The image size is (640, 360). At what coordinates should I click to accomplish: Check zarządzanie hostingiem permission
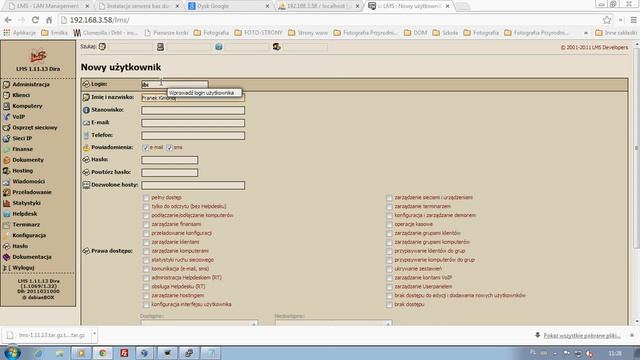[x=146, y=296]
